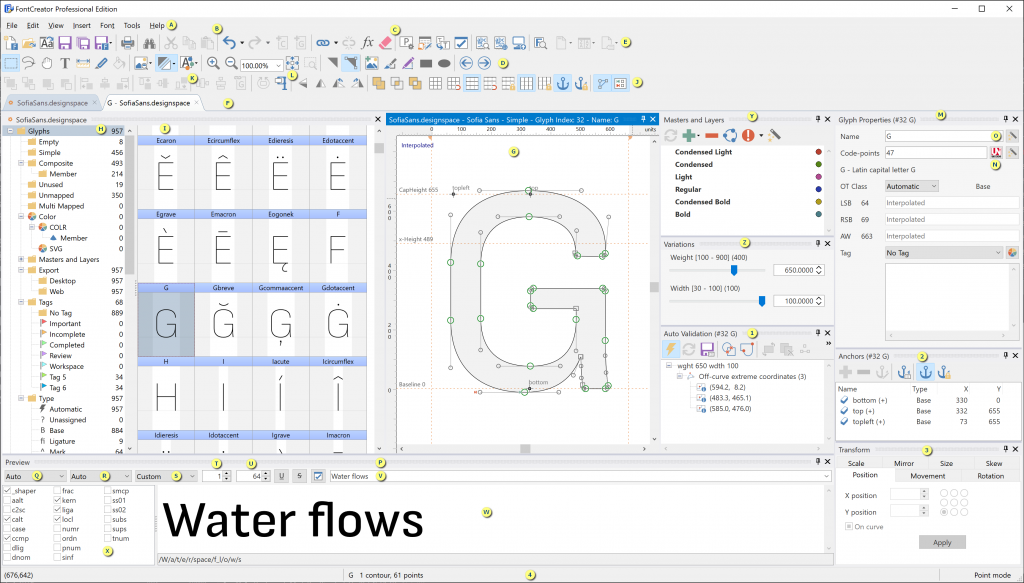Switch to the Movement tab in Transform
Viewport: 1024px width, 583px height.
point(927,476)
